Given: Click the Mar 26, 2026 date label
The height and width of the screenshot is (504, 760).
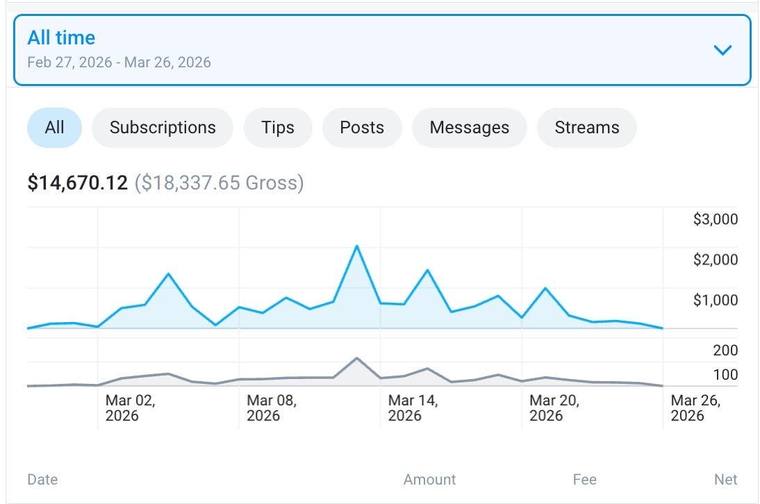Looking at the screenshot, I should click(x=696, y=408).
